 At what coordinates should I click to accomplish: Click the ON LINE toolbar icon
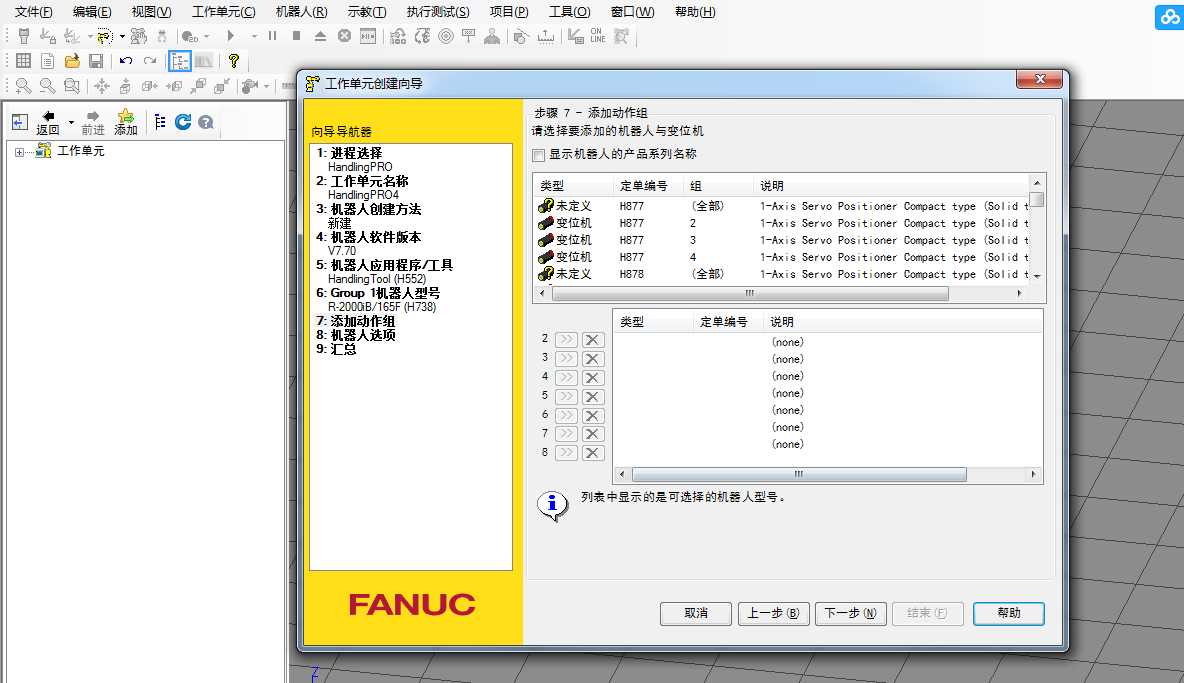click(x=597, y=35)
